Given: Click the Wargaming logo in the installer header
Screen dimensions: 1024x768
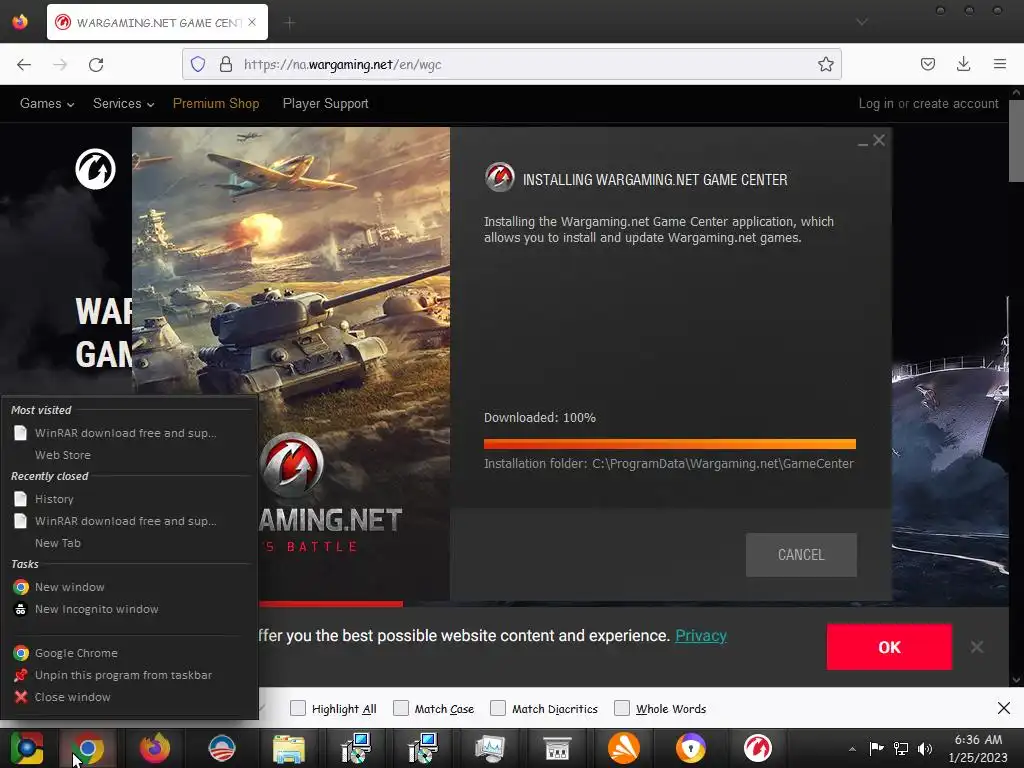Looking at the screenshot, I should (x=500, y=177).
